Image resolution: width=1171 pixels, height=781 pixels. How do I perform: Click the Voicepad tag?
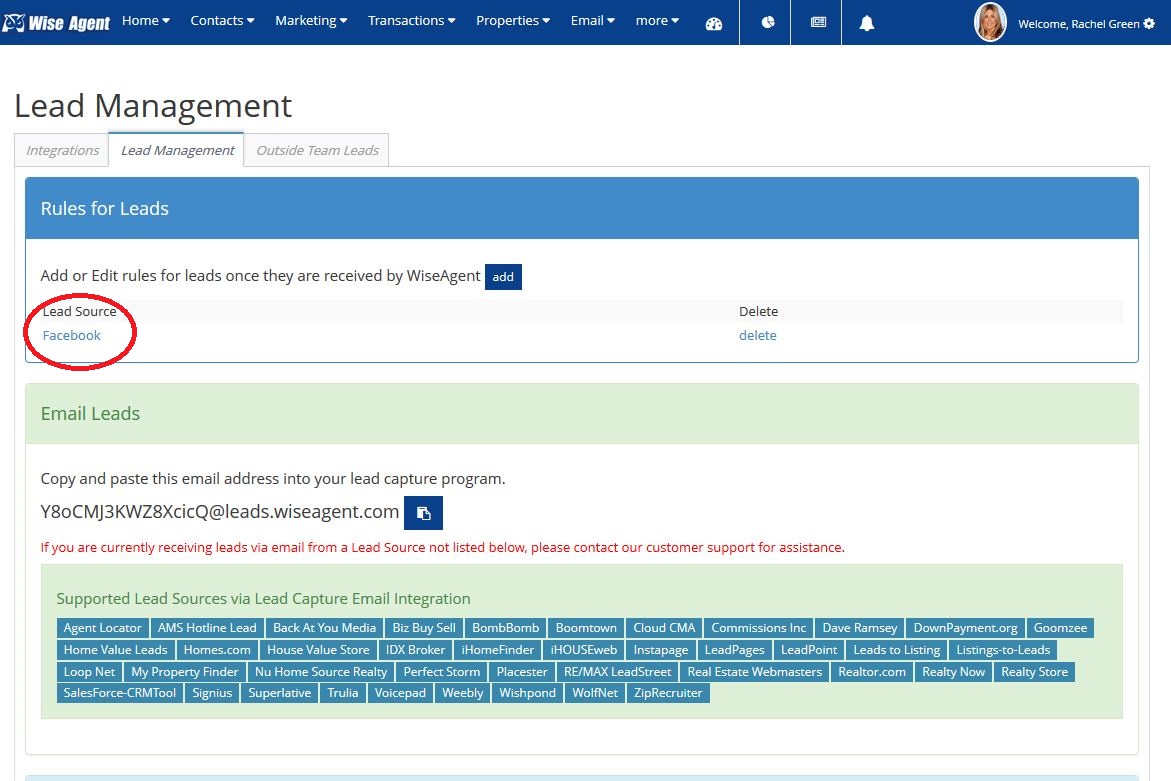pos(400,693)
